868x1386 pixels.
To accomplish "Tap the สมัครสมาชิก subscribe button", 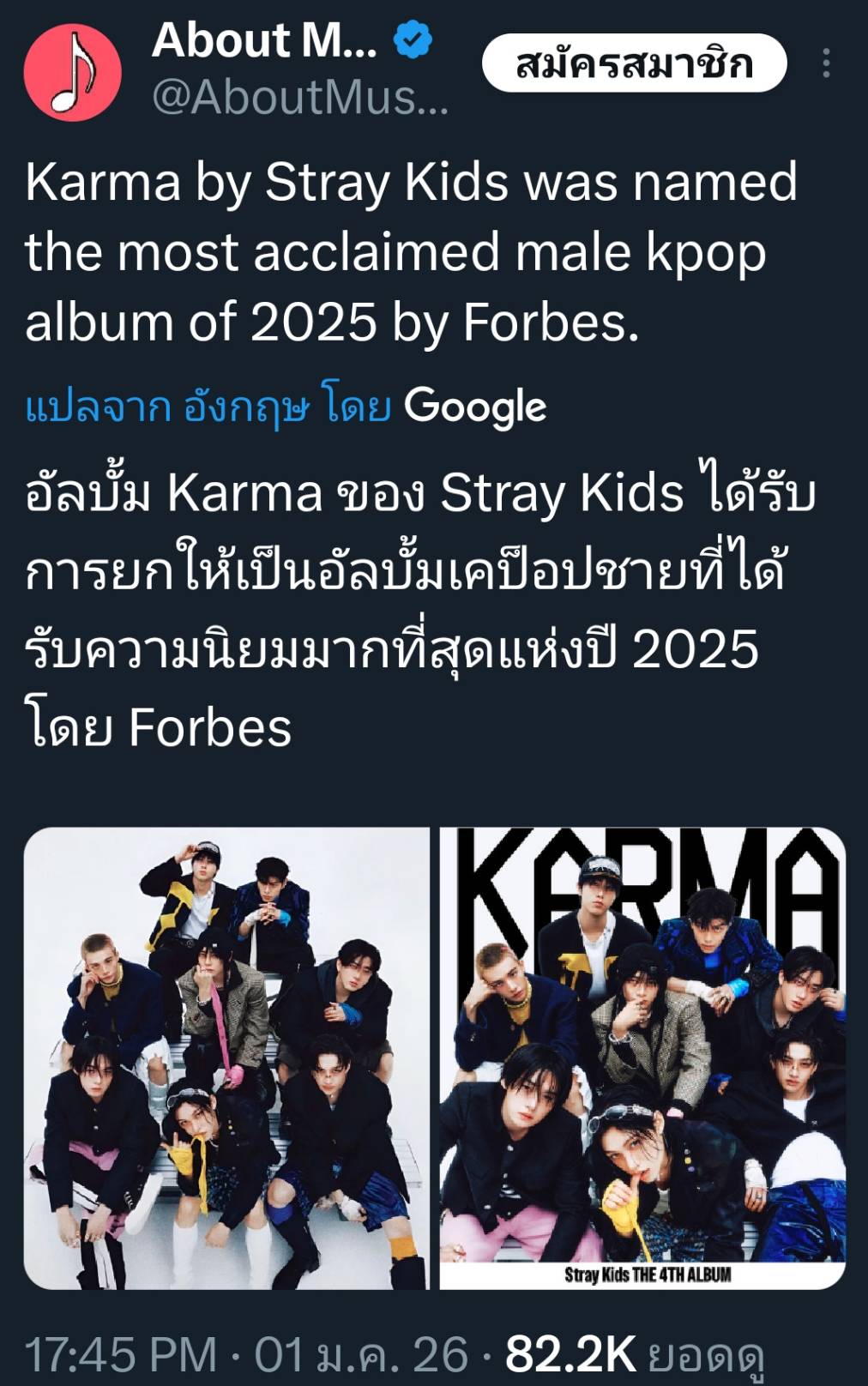I will (x=635, y=63).
